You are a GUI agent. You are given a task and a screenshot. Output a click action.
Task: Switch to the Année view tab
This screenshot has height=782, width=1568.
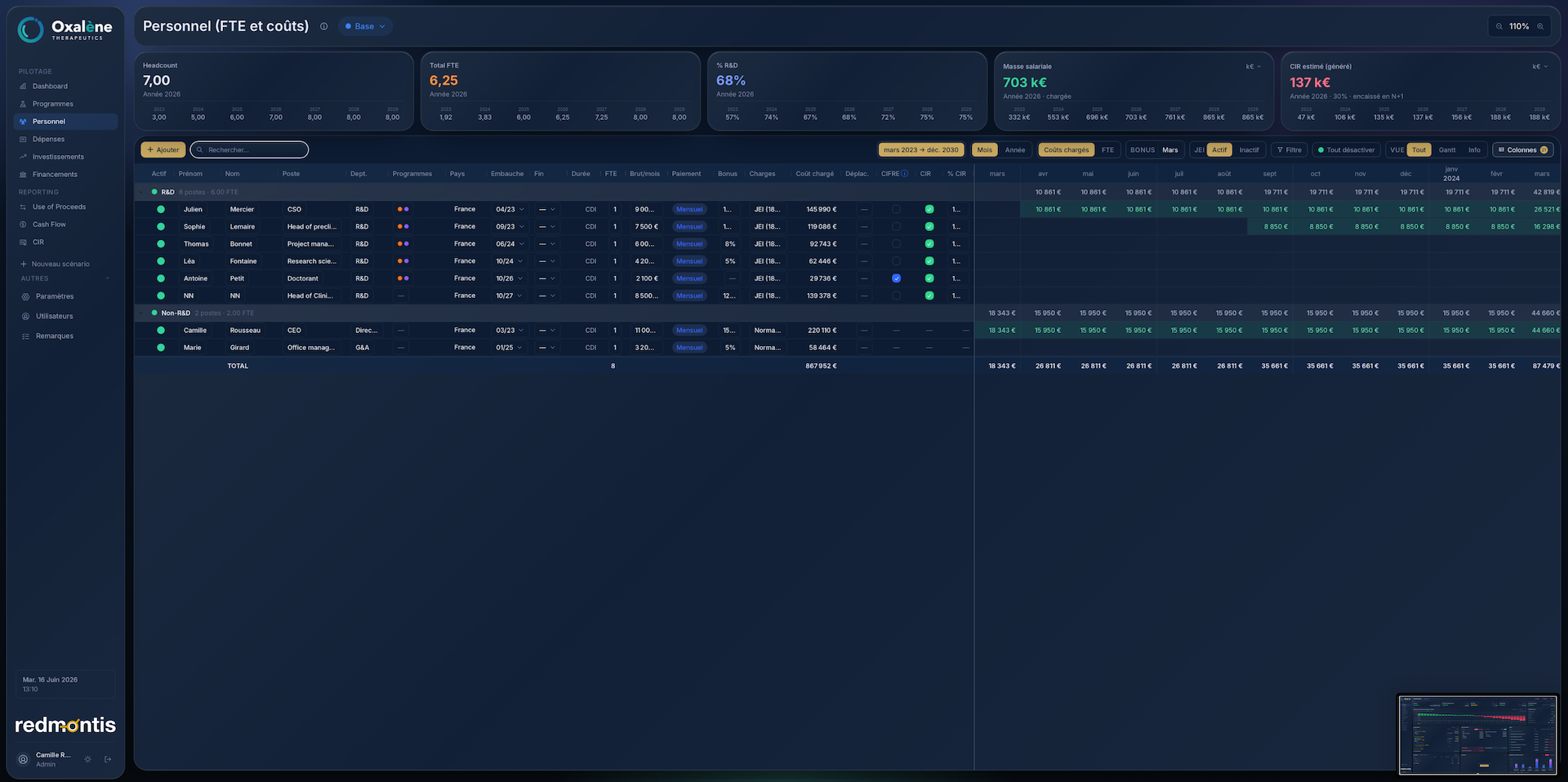click(x=1015, y=150)
